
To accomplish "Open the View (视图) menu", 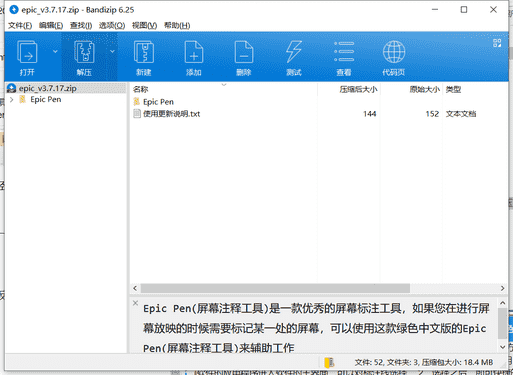I will coord(144,26).
